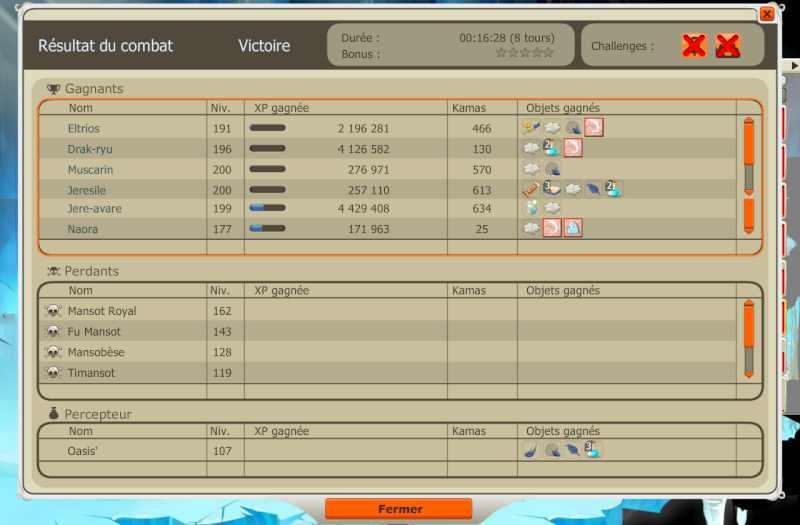Click the down arrow of the Perdants scrollbar
The image size is (800, 525).
749,375
